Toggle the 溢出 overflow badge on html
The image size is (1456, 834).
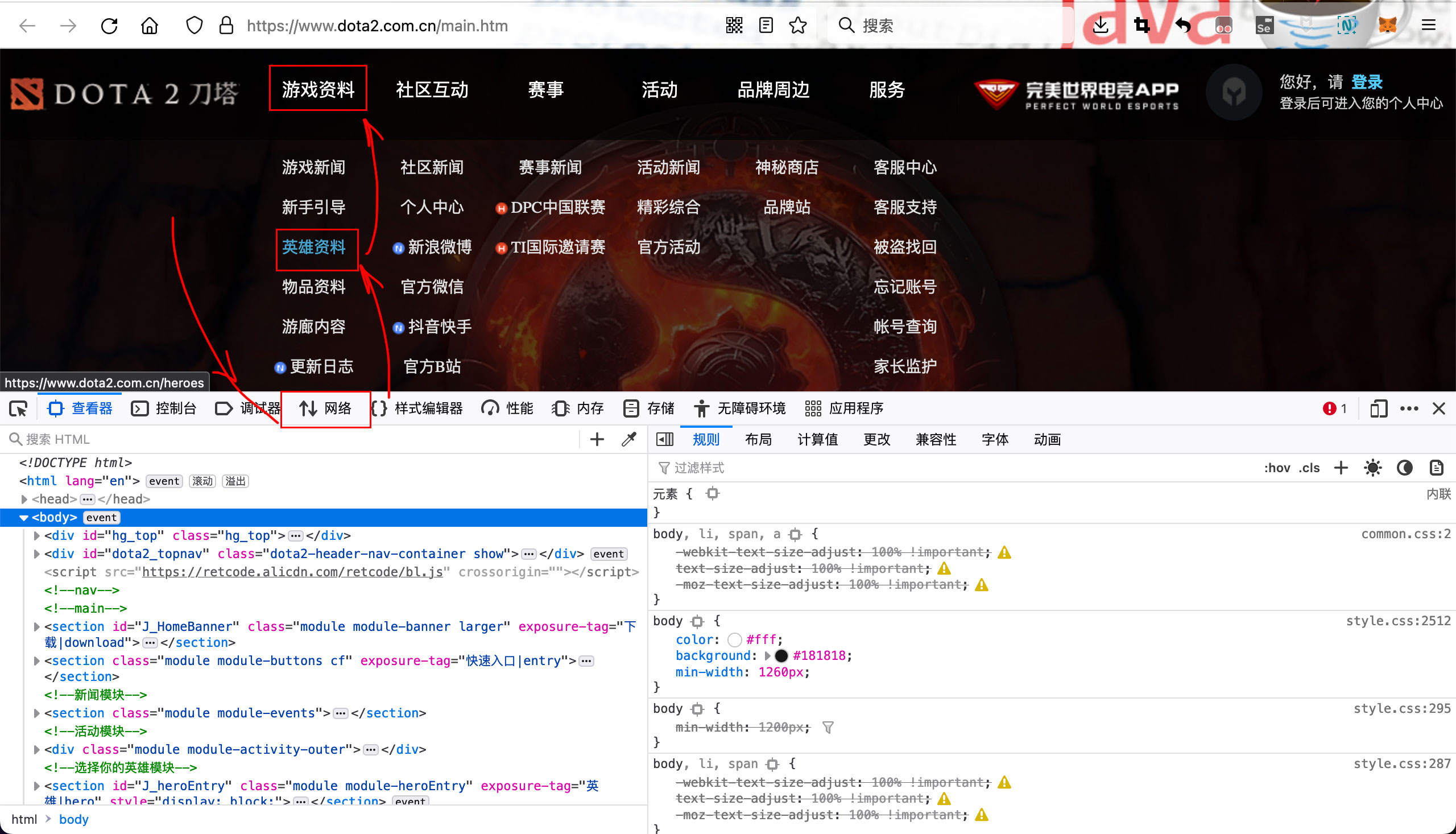[235, 481]
